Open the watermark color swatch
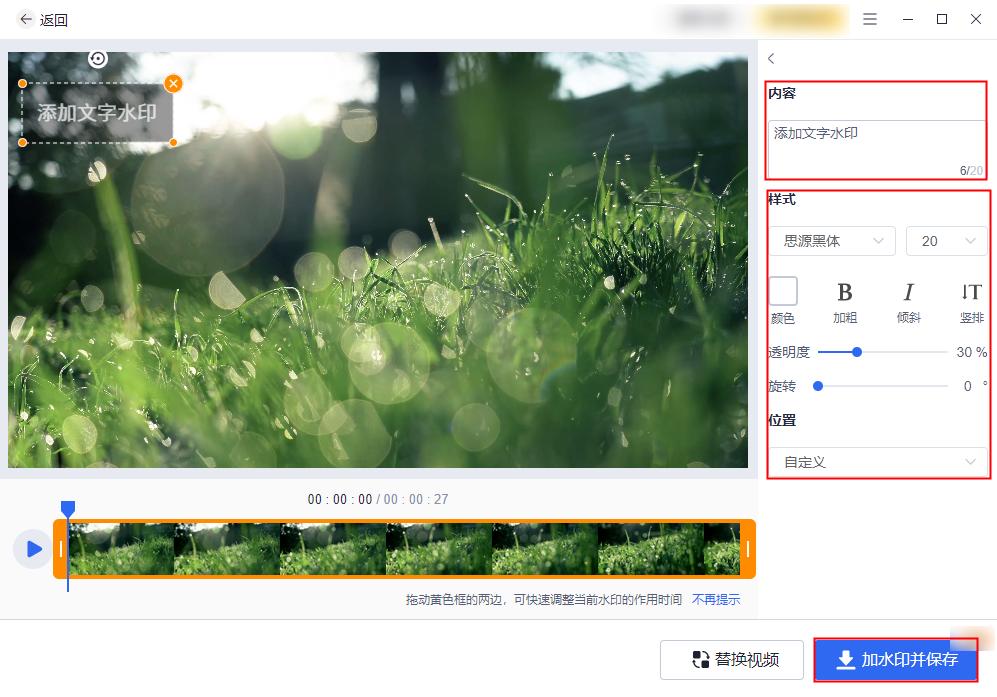 tap(783, 291)
